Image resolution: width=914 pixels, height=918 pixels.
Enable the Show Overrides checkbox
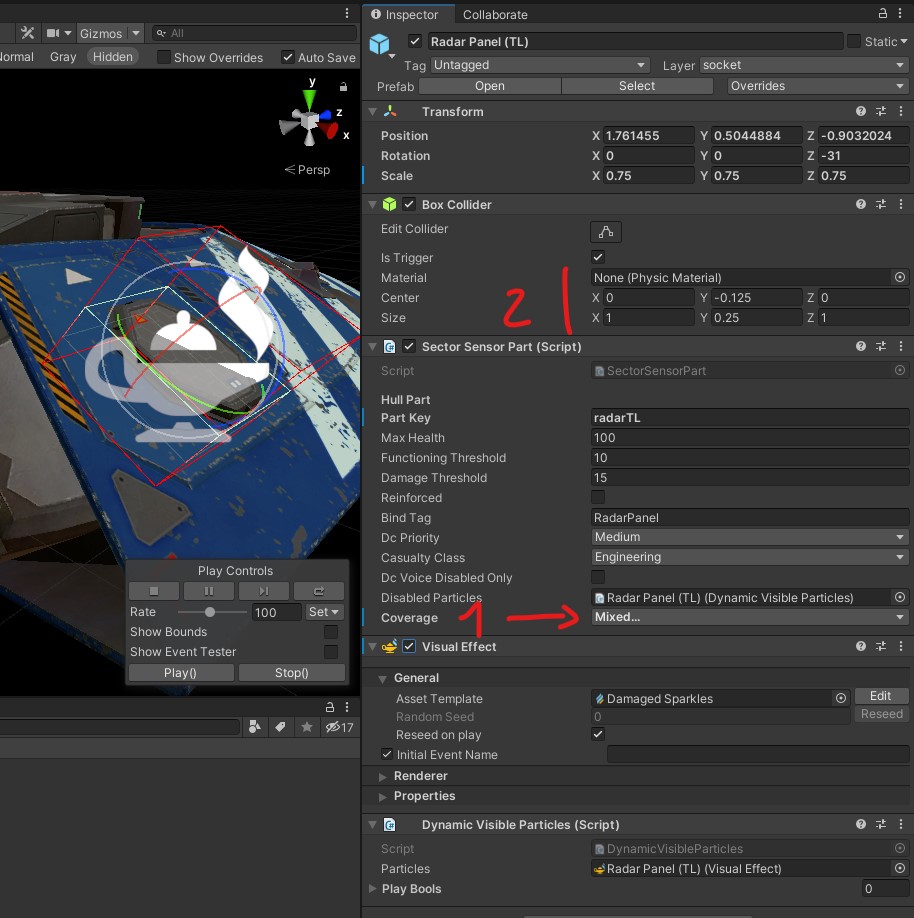[164, 57]
